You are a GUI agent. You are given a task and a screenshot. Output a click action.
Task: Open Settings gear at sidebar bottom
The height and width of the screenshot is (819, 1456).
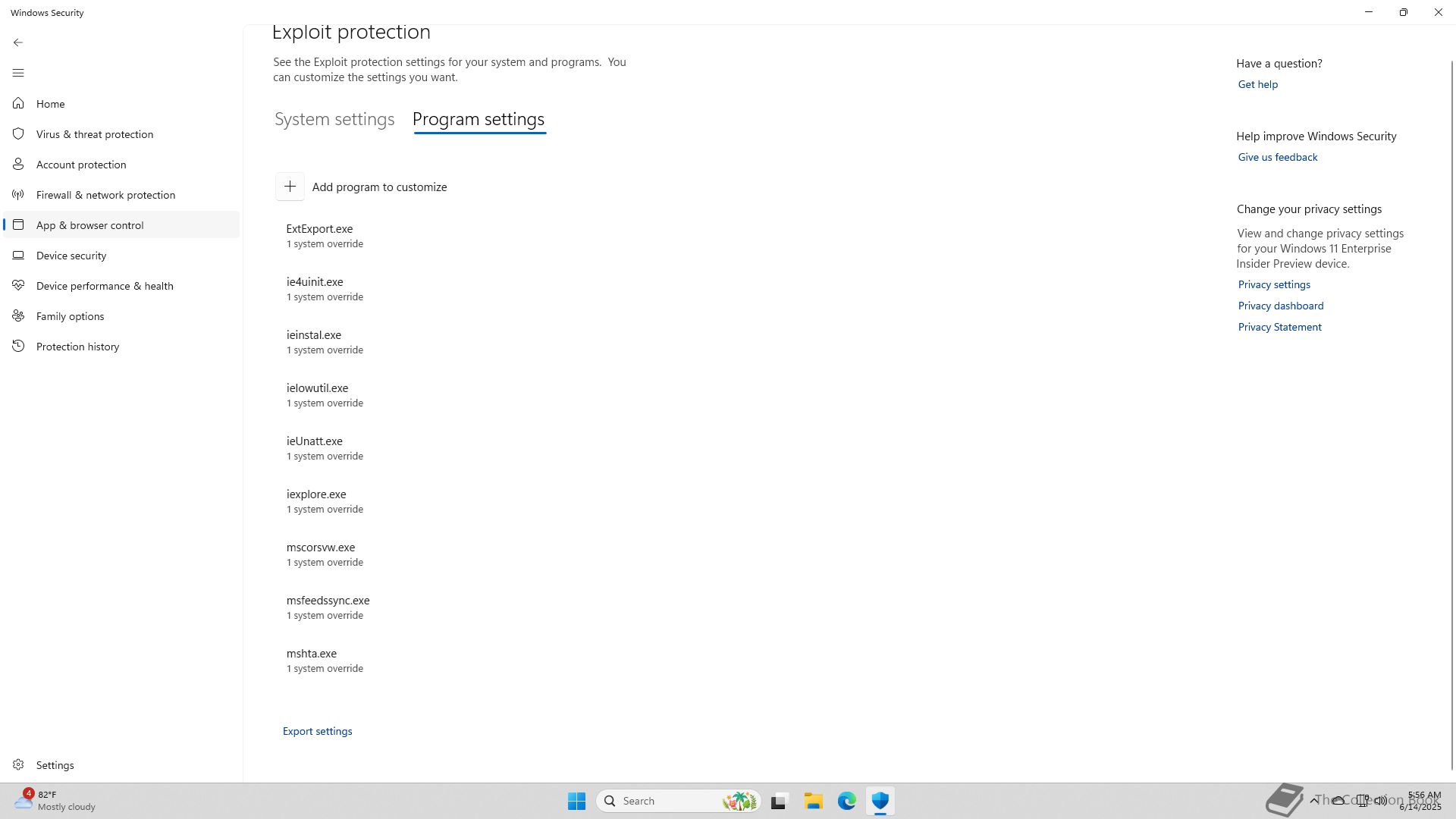tap(18, 764)
